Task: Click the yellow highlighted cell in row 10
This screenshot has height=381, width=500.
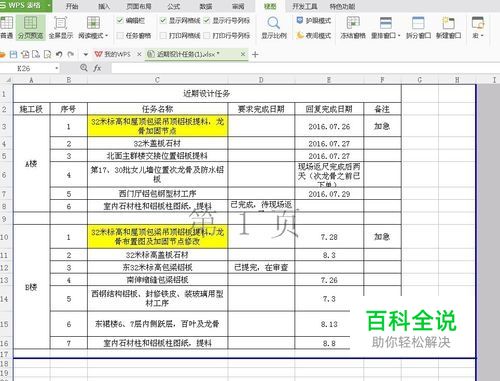Action: 157,237
